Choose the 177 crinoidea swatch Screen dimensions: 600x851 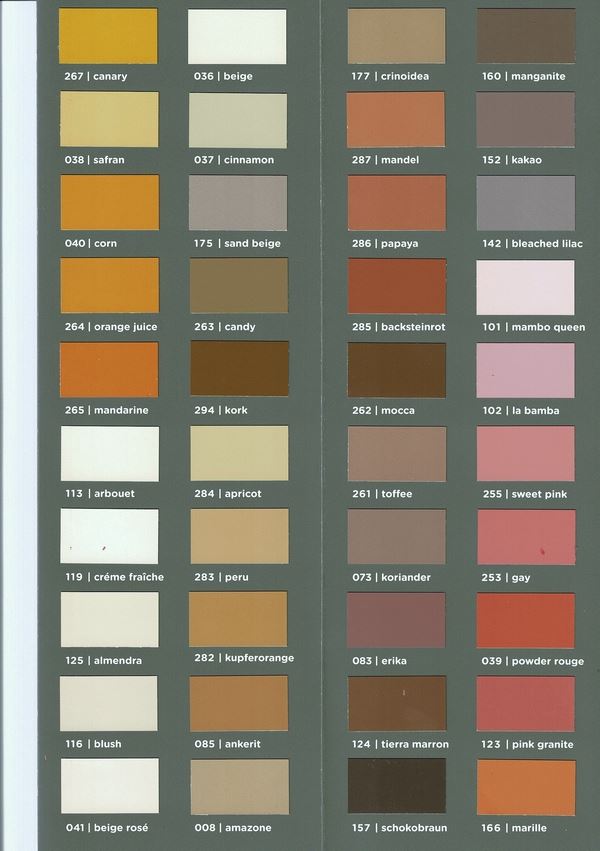[396, 36]
